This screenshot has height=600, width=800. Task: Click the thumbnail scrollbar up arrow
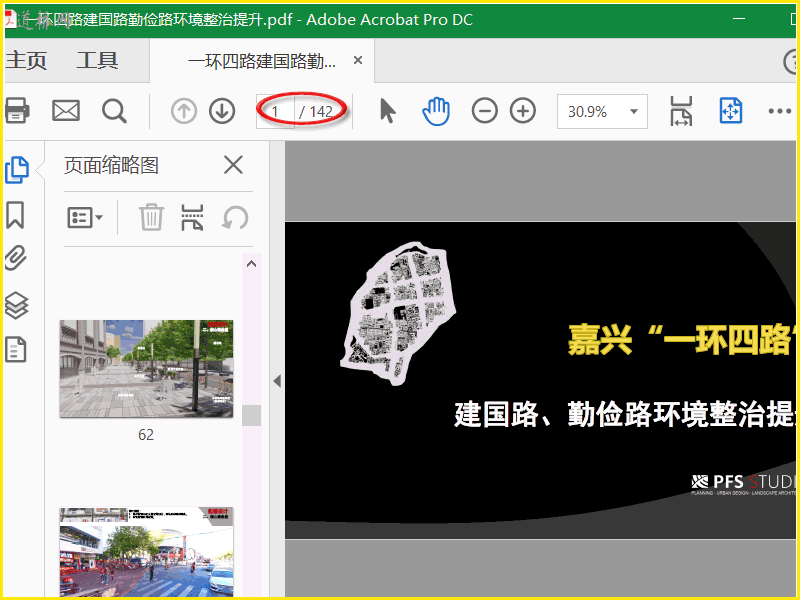pyautogui.click(x=252, y=264)
